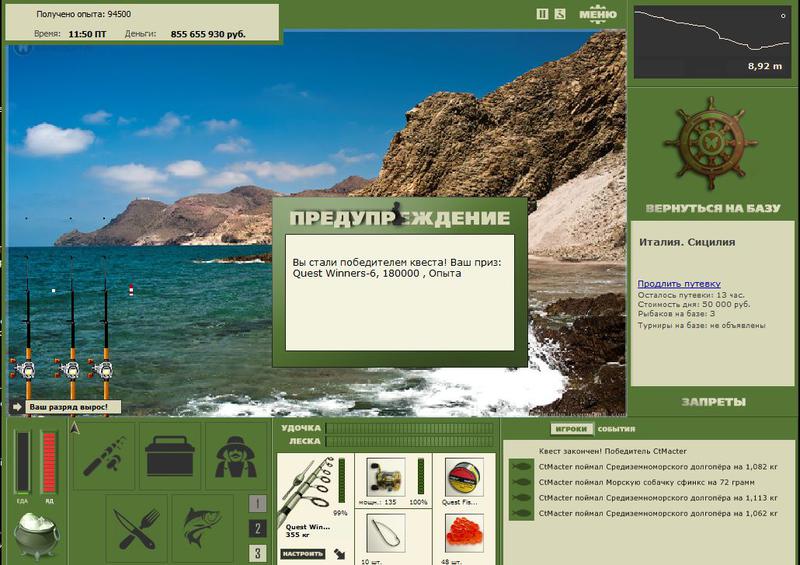Click the Рыбаков на базе: 3 text
This screenshot has width=800, height=565.
(676, 313)
